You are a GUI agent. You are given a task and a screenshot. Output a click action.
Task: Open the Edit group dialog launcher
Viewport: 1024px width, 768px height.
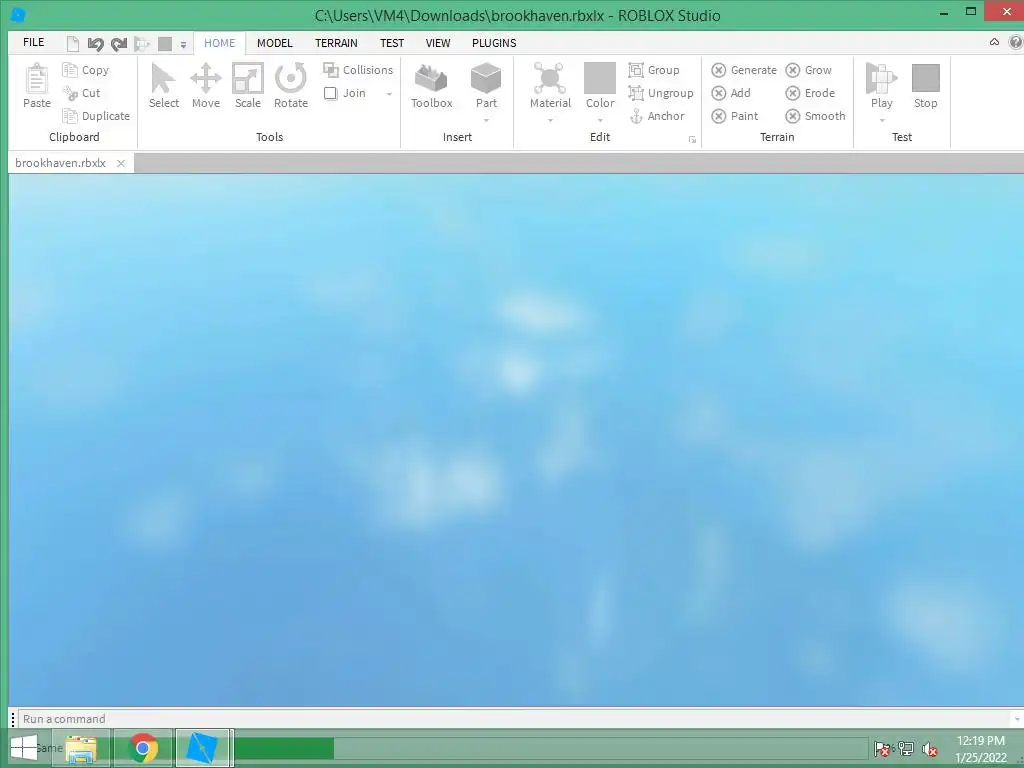coord(692,140)
